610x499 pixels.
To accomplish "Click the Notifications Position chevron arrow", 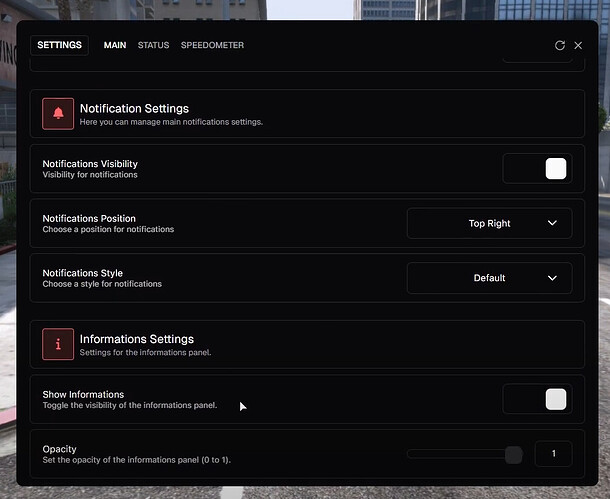I will point(552,223).
